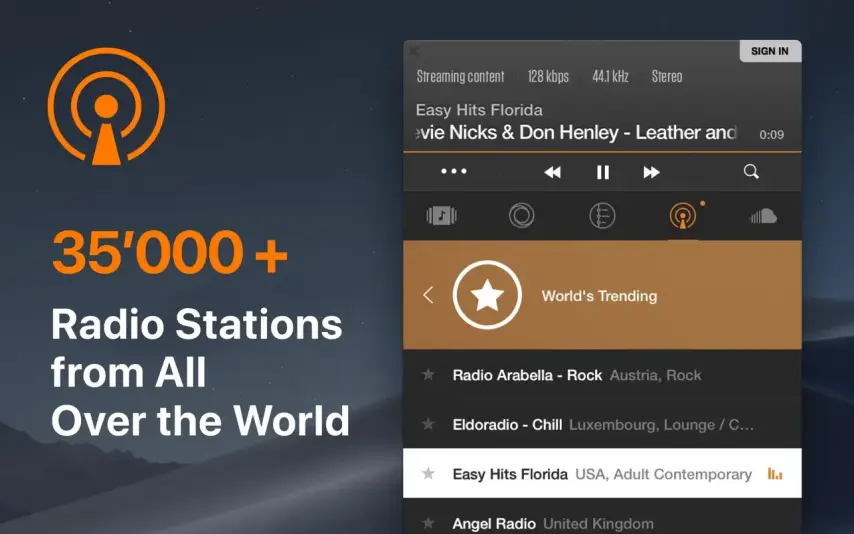Screen dimensions: 854x534
Task: Open the three-dot more options menu
Action: coord(454,172)
